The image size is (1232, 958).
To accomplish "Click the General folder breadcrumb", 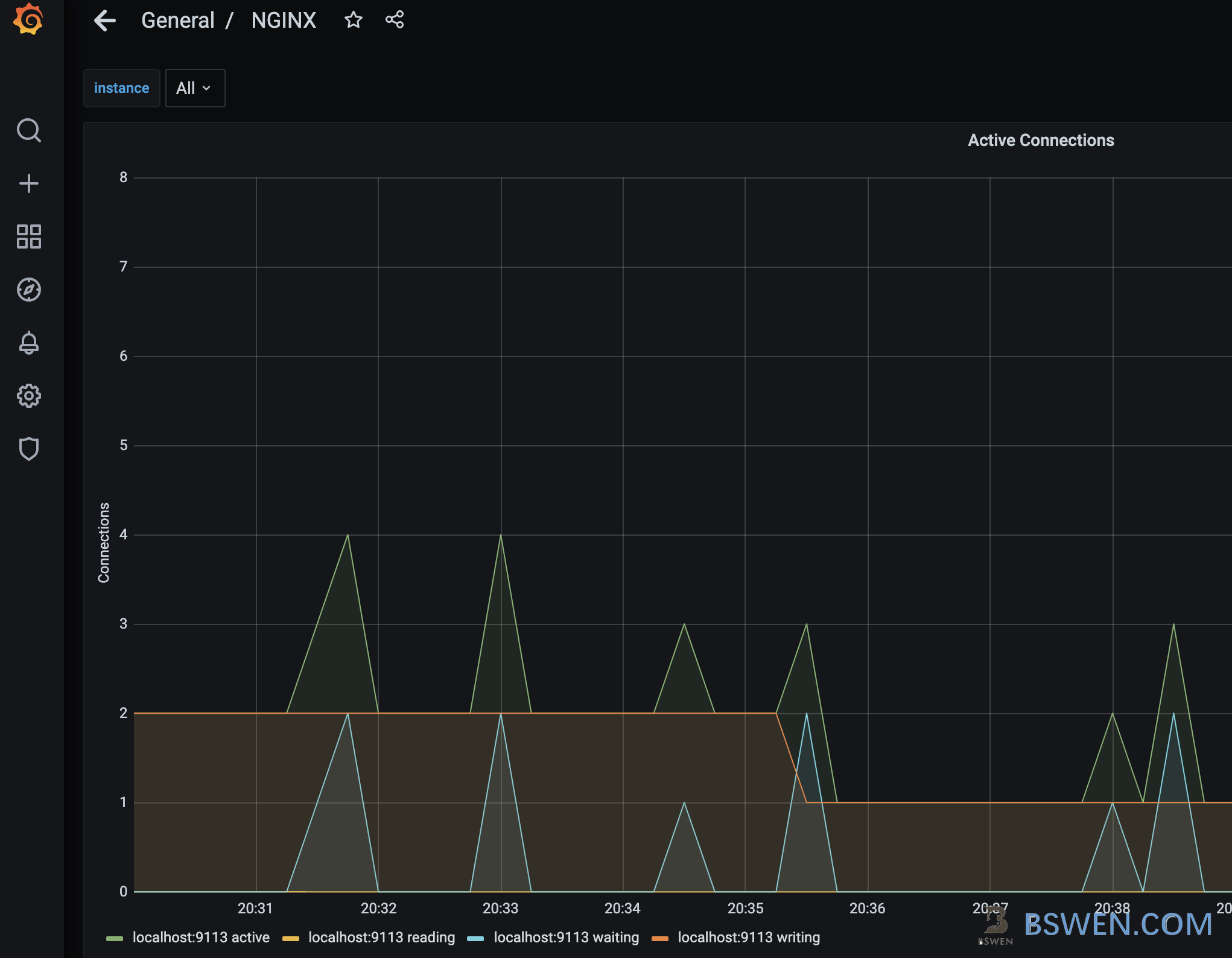I will [178, 21].
